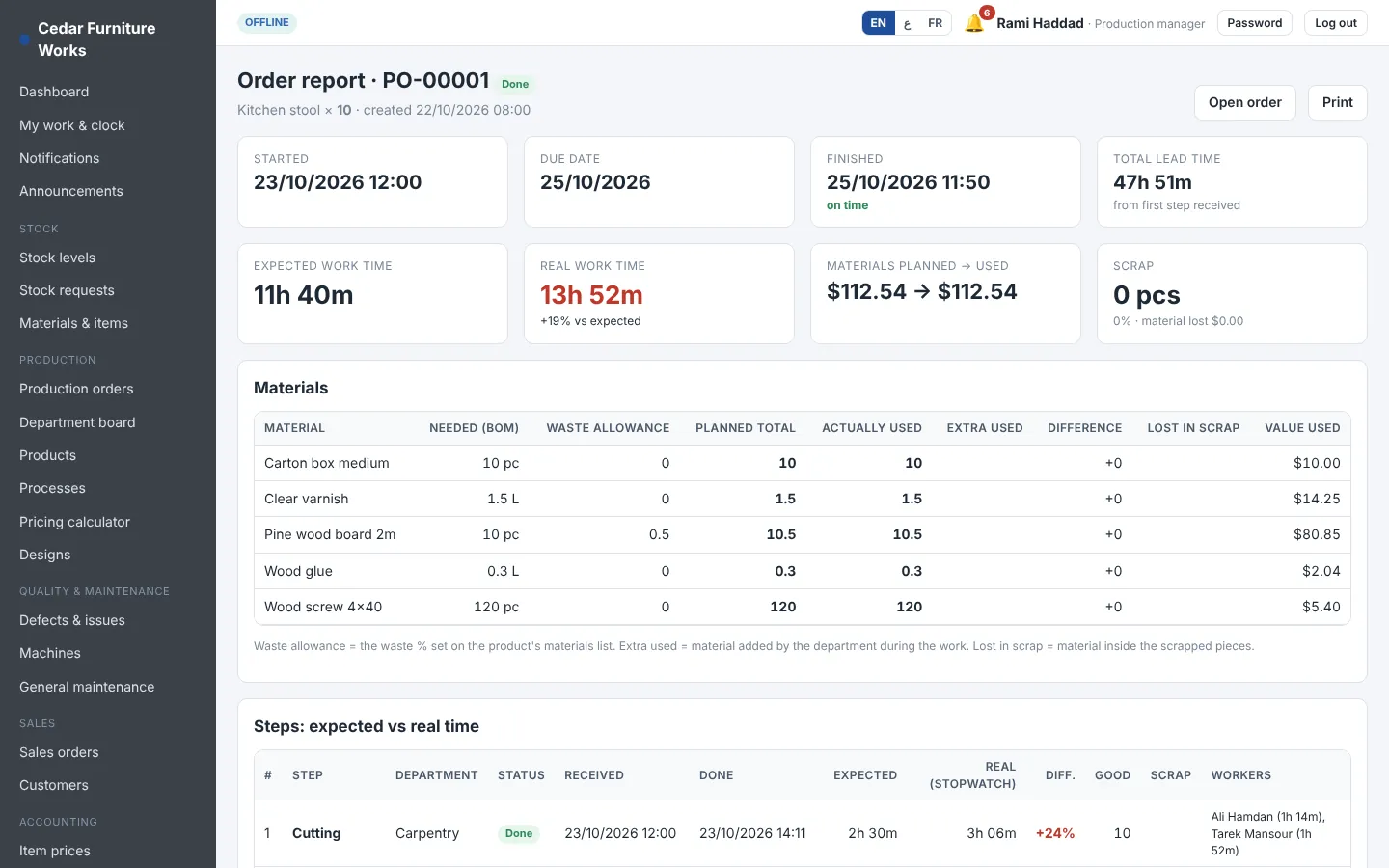Click the 0 pcs scrap value
The image size is (1389, 868).
click(x=1147, y=295)
